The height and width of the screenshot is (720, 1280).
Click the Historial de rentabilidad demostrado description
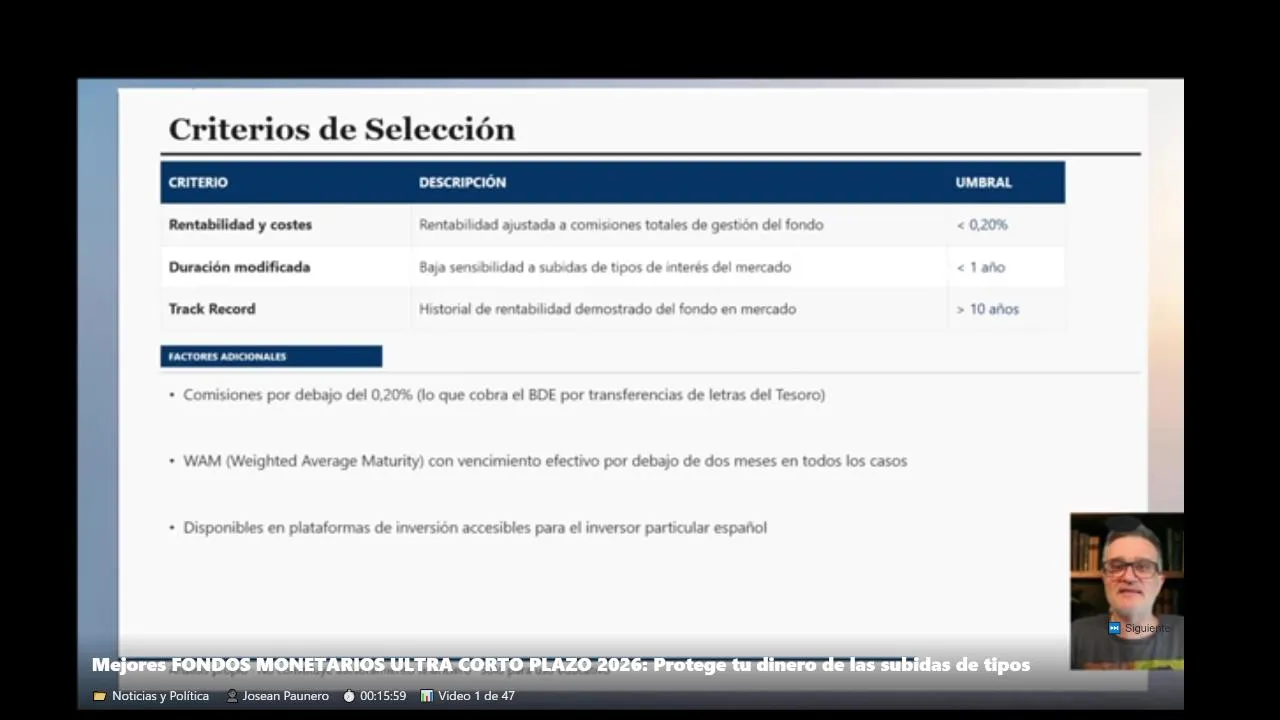(608, 309)
